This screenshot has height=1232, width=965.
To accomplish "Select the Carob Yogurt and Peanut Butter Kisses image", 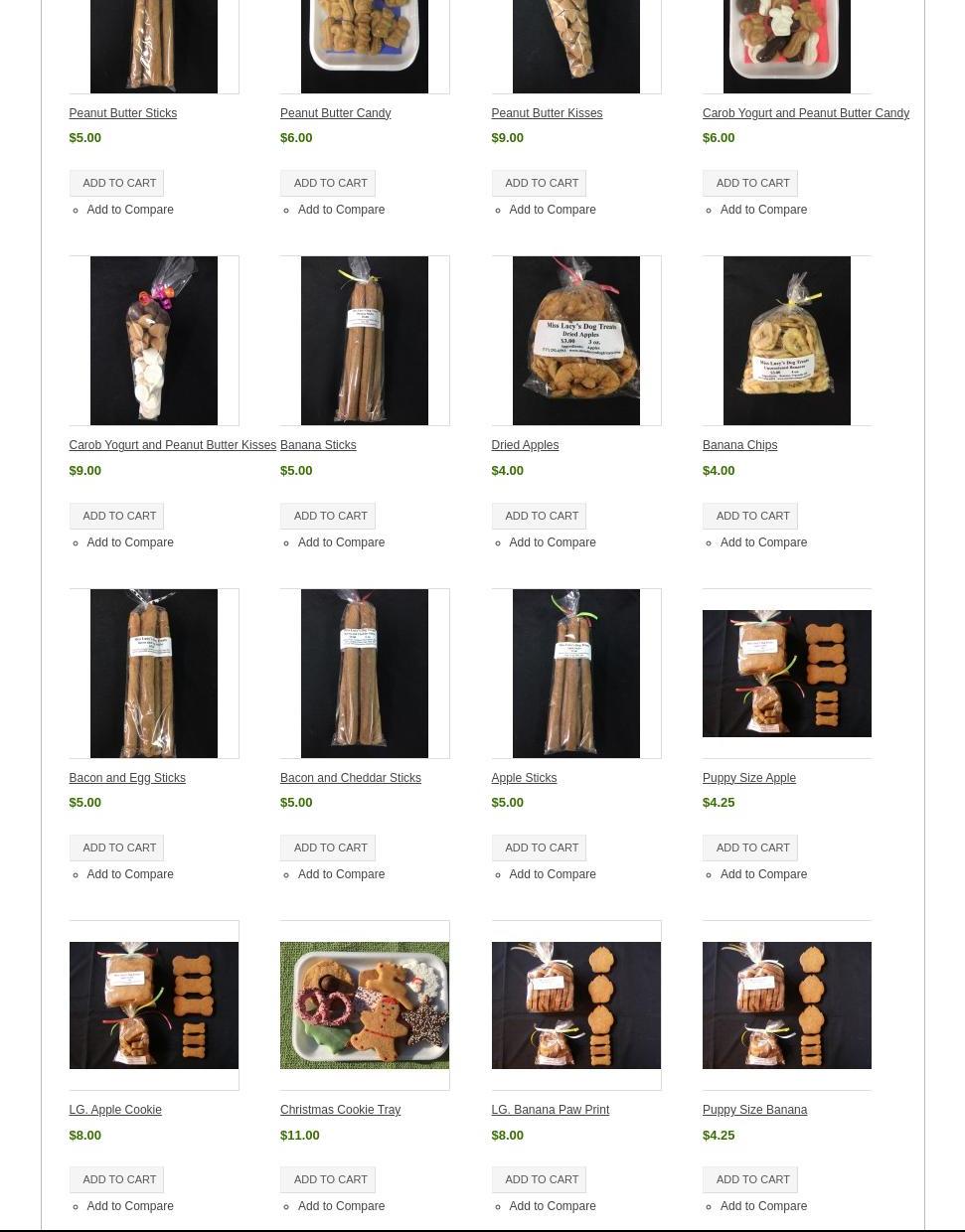I will coord(154,341).
